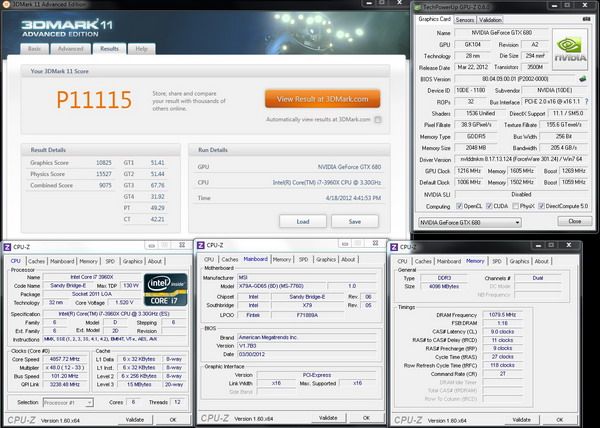Select Graphics Card tab in GPU-Z
The image size is (600, 428).
(434, 19)
